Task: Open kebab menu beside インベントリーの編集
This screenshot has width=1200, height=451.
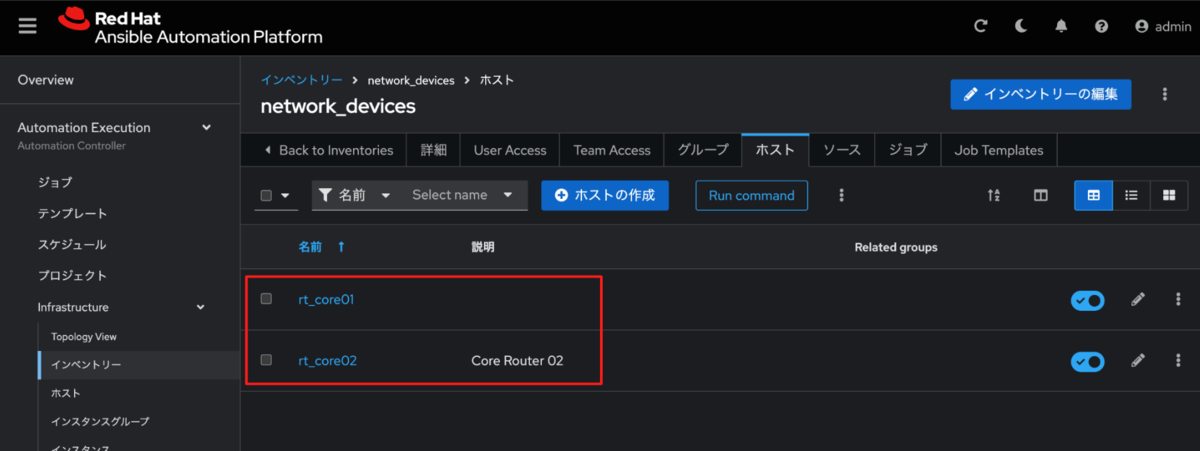Action: 1164,94
